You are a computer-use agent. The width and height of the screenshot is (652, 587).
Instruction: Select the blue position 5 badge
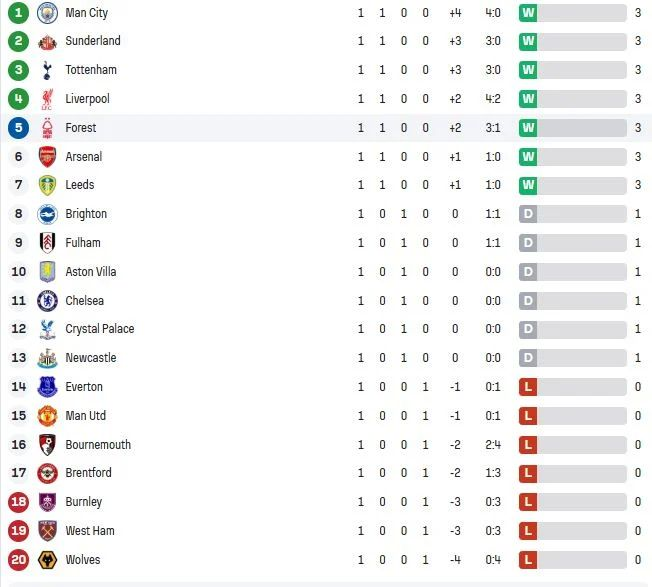18,128
